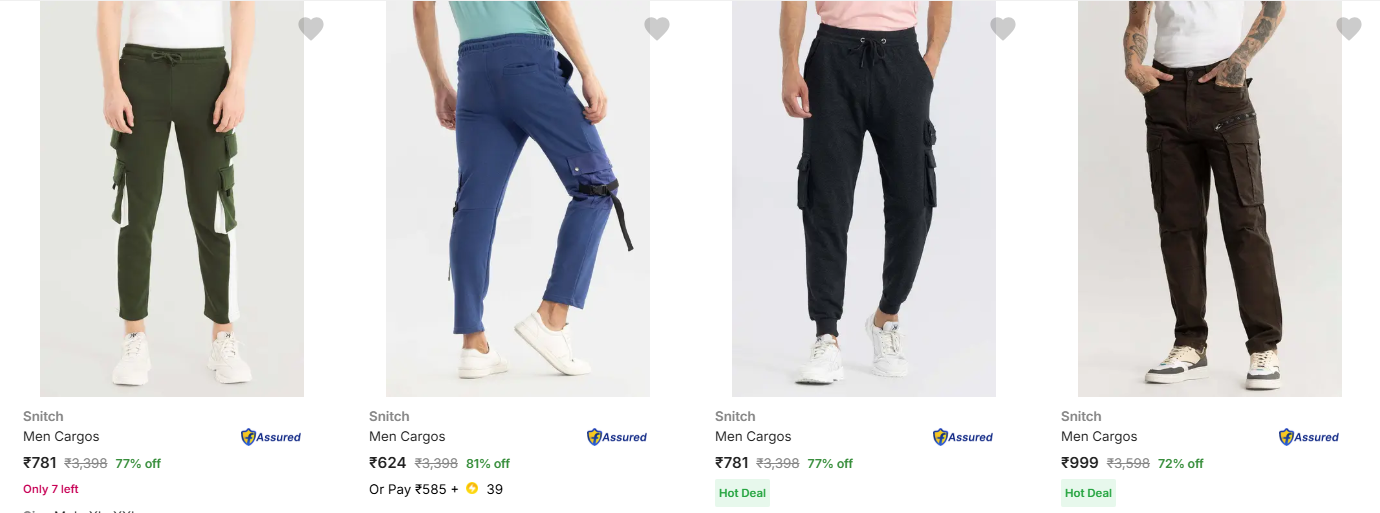Open black cargo joggers product image
Screen dimensions: 1380x513
tap(864, 200)
